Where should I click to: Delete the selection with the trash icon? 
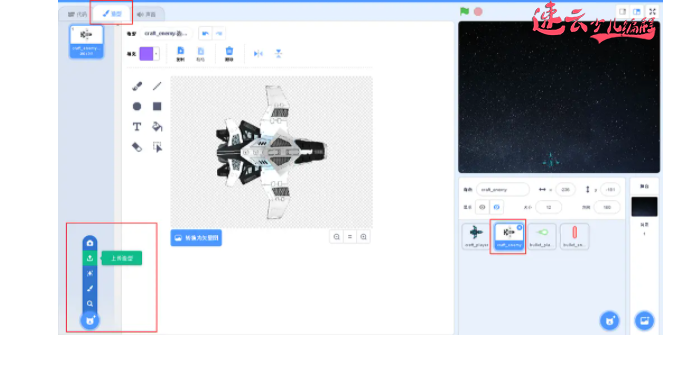(x=229, y=54)
